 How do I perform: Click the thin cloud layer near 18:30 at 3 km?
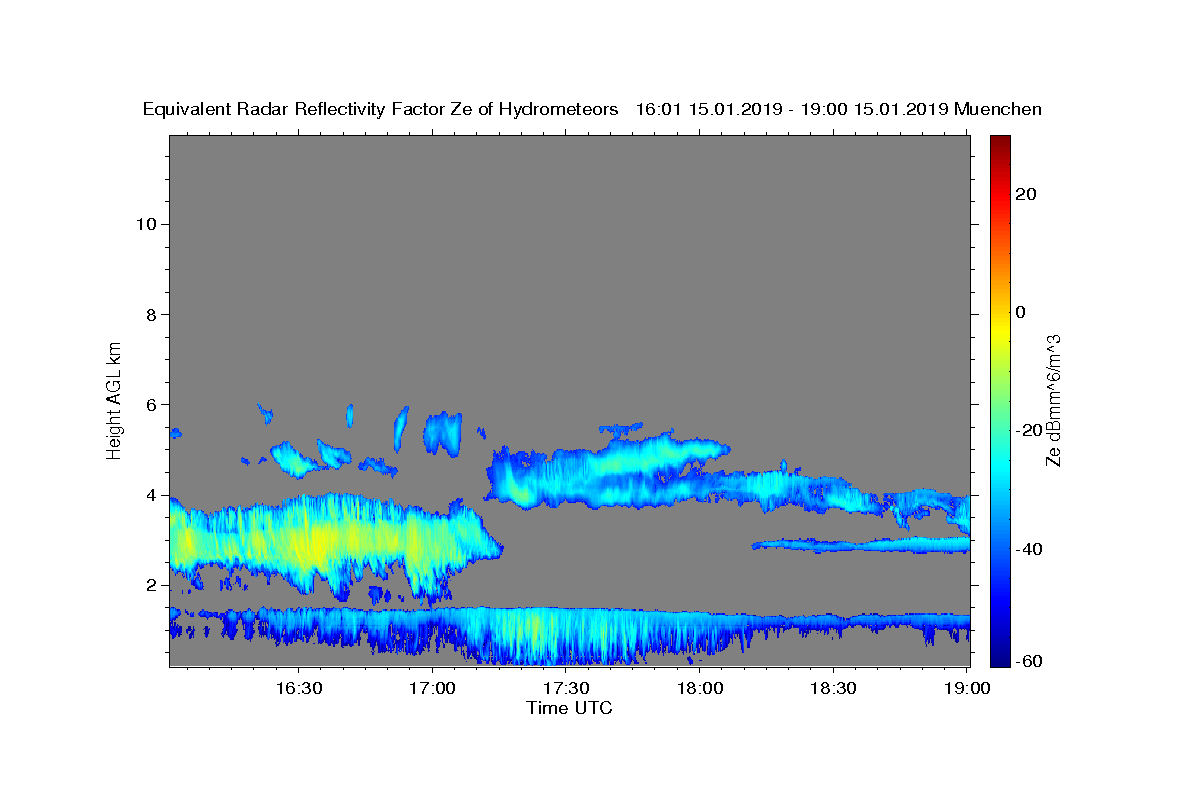(860, 545)
